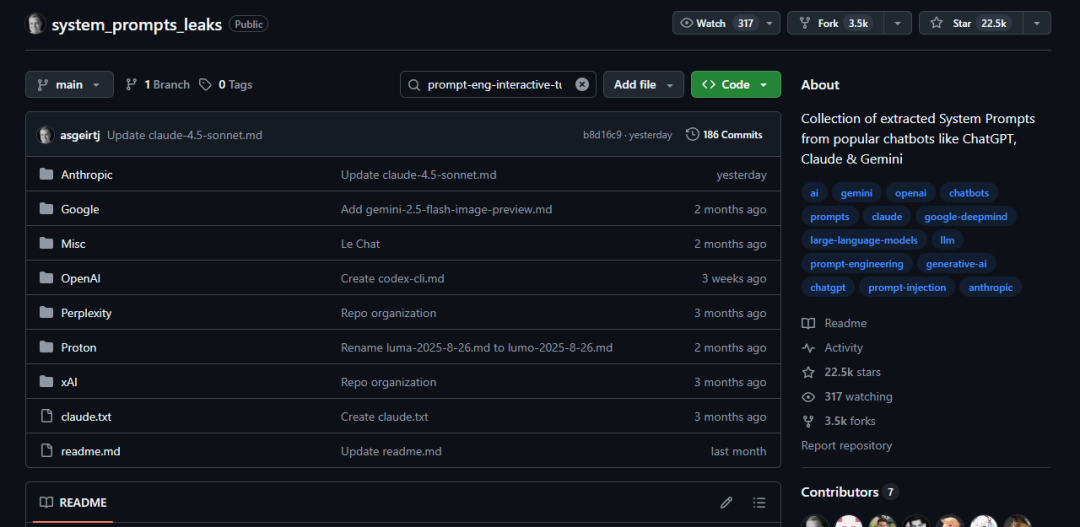Screen dimensions: 1080x527
Task: Click the claude.txt file icon
Action: [46, 416]
